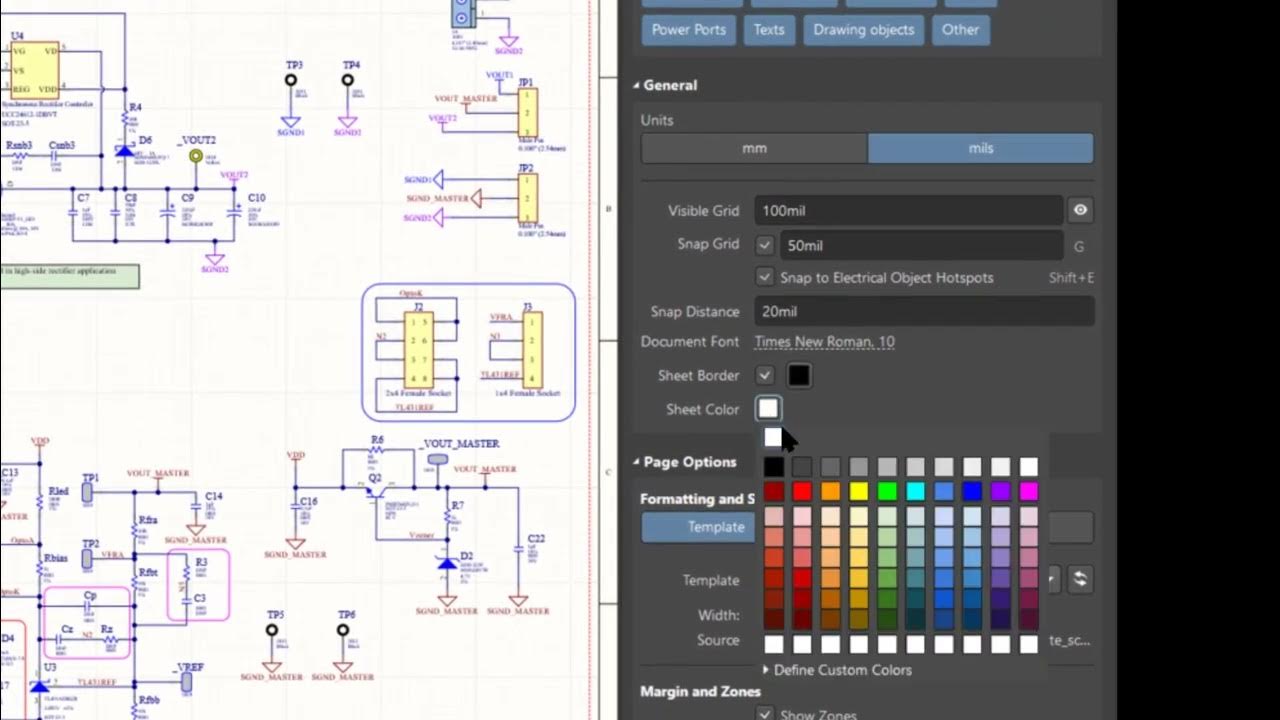Click the Texts filter button
The width and height of the screenshot is (1280, 720).
[768, 30]
